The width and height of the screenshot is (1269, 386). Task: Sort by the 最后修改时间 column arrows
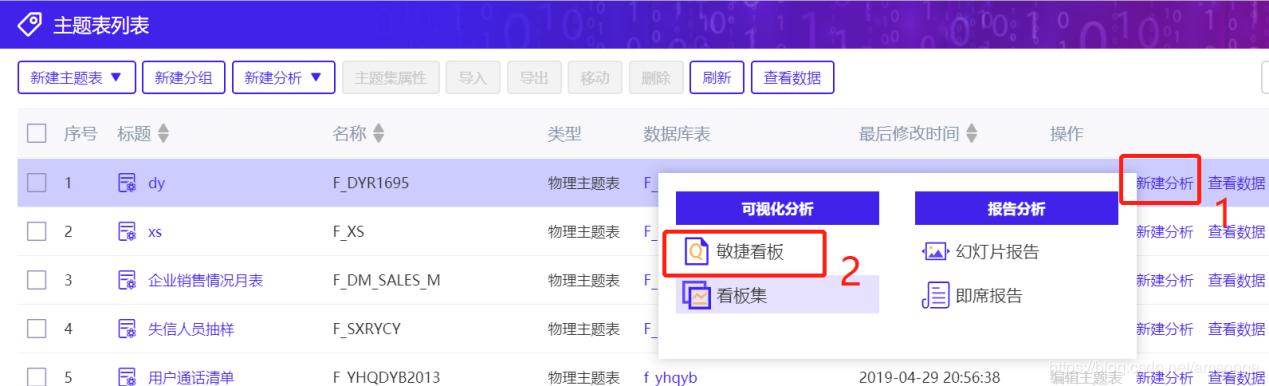971,134
